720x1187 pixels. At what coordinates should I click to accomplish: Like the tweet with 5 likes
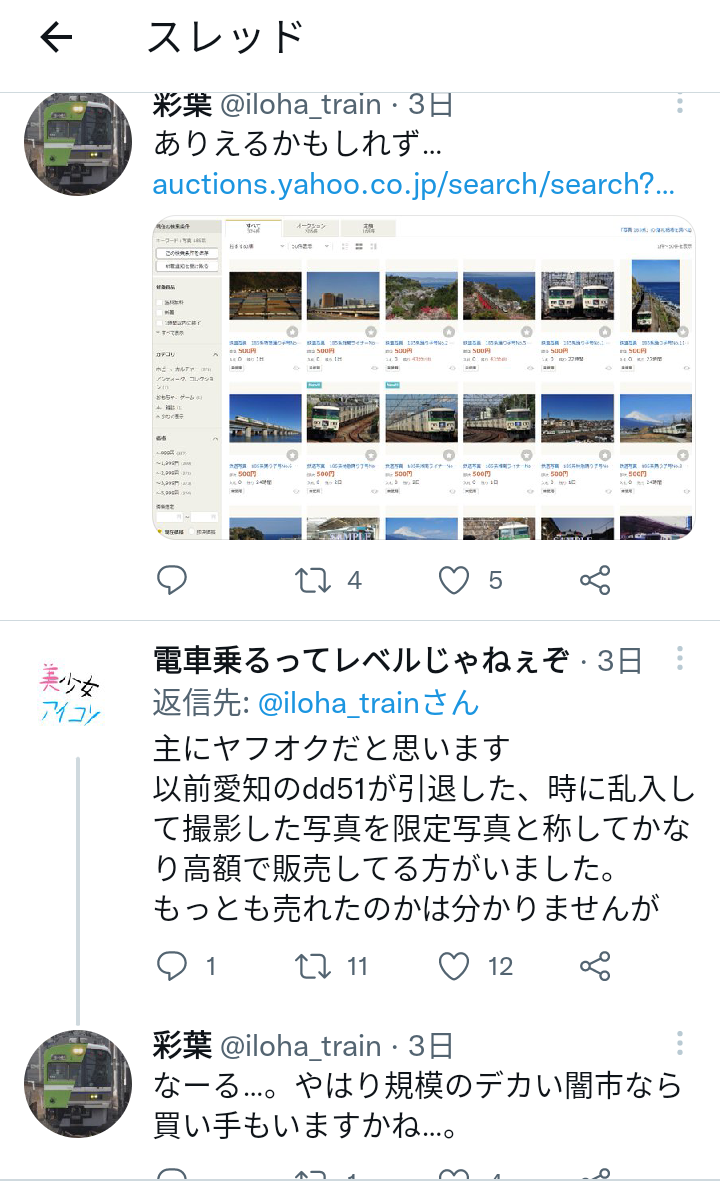pos(454,581)
